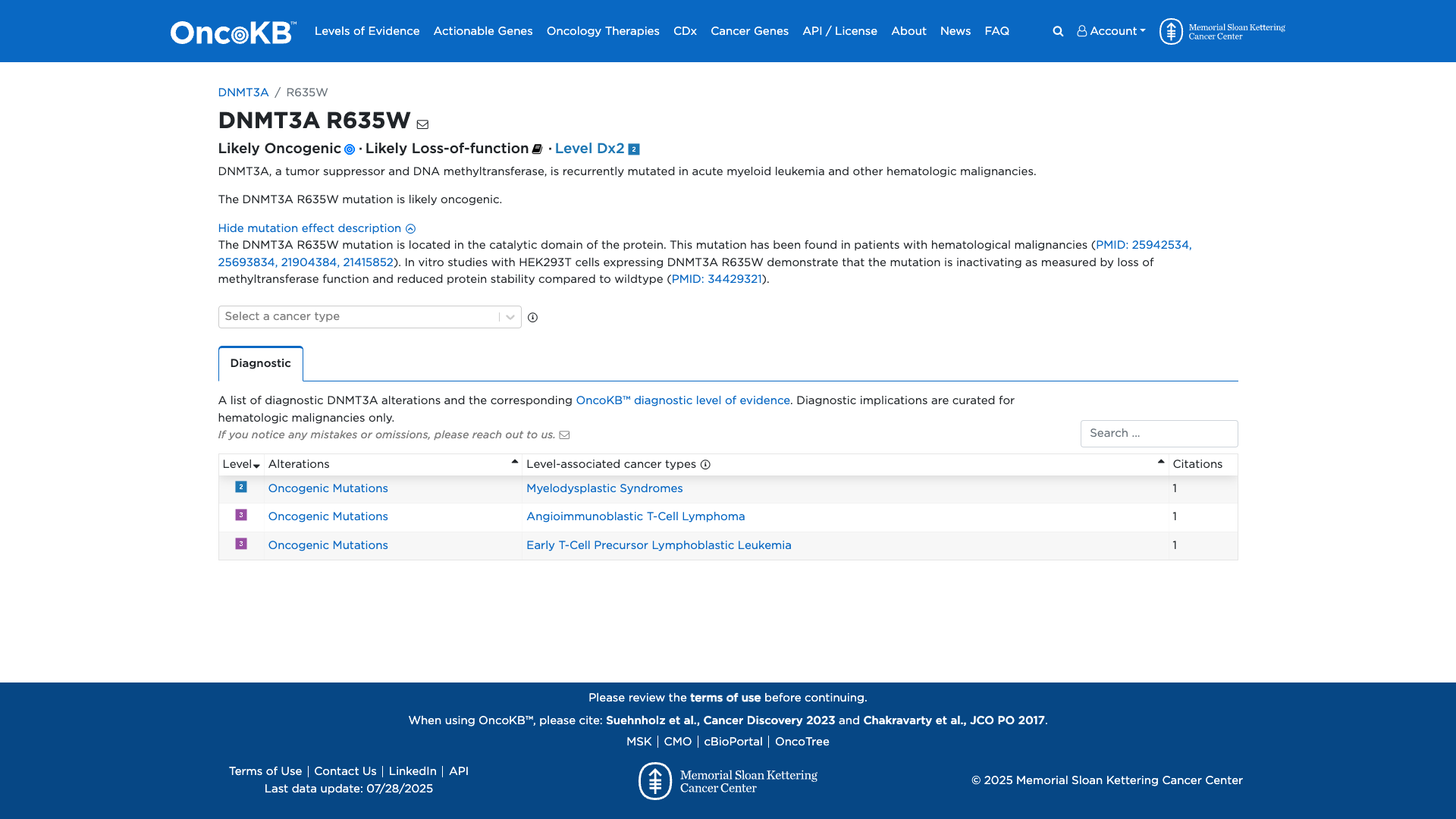Open the search magnifier icon
This screenshot has width=1456, height=819.
(x=1058, y=31)
